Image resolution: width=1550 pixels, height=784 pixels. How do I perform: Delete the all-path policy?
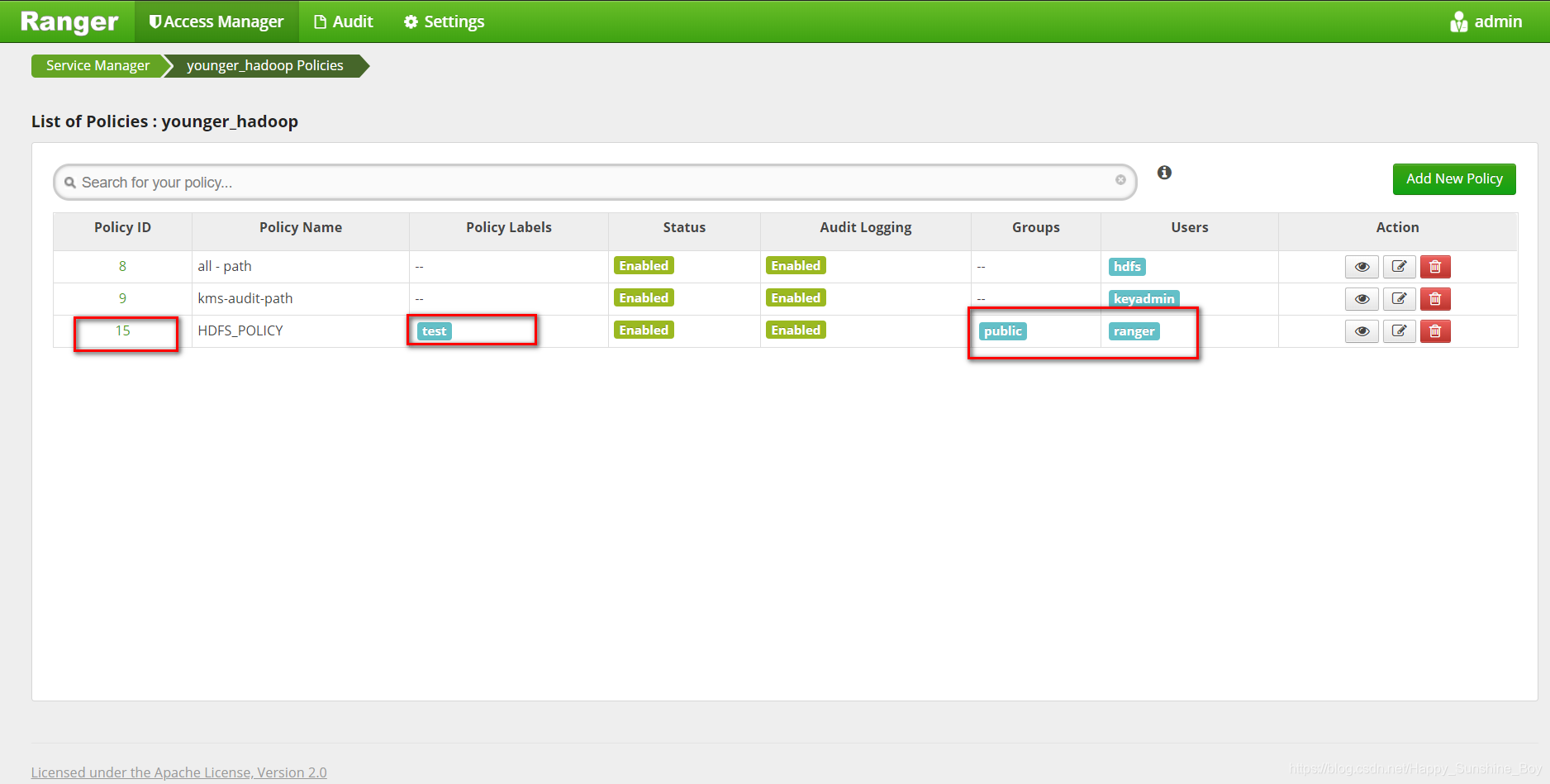(x=1435, y=266)
